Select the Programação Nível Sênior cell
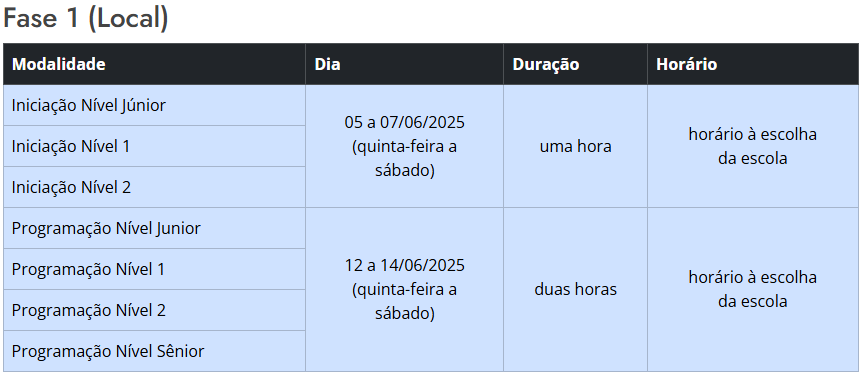The width and height of the screenshot is (864, 377). click(154, 351)
